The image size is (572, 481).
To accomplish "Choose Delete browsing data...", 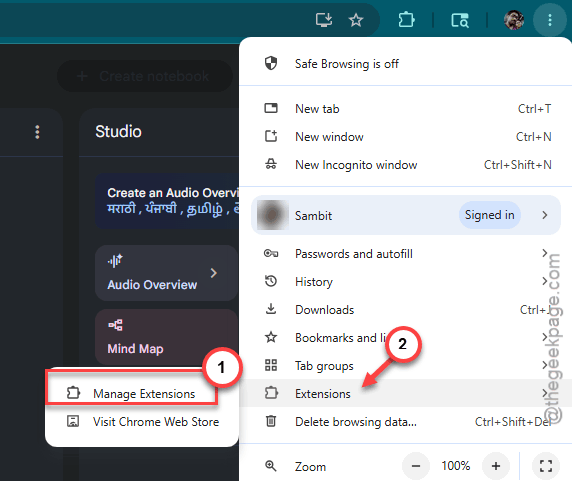I will coord(405,422).
